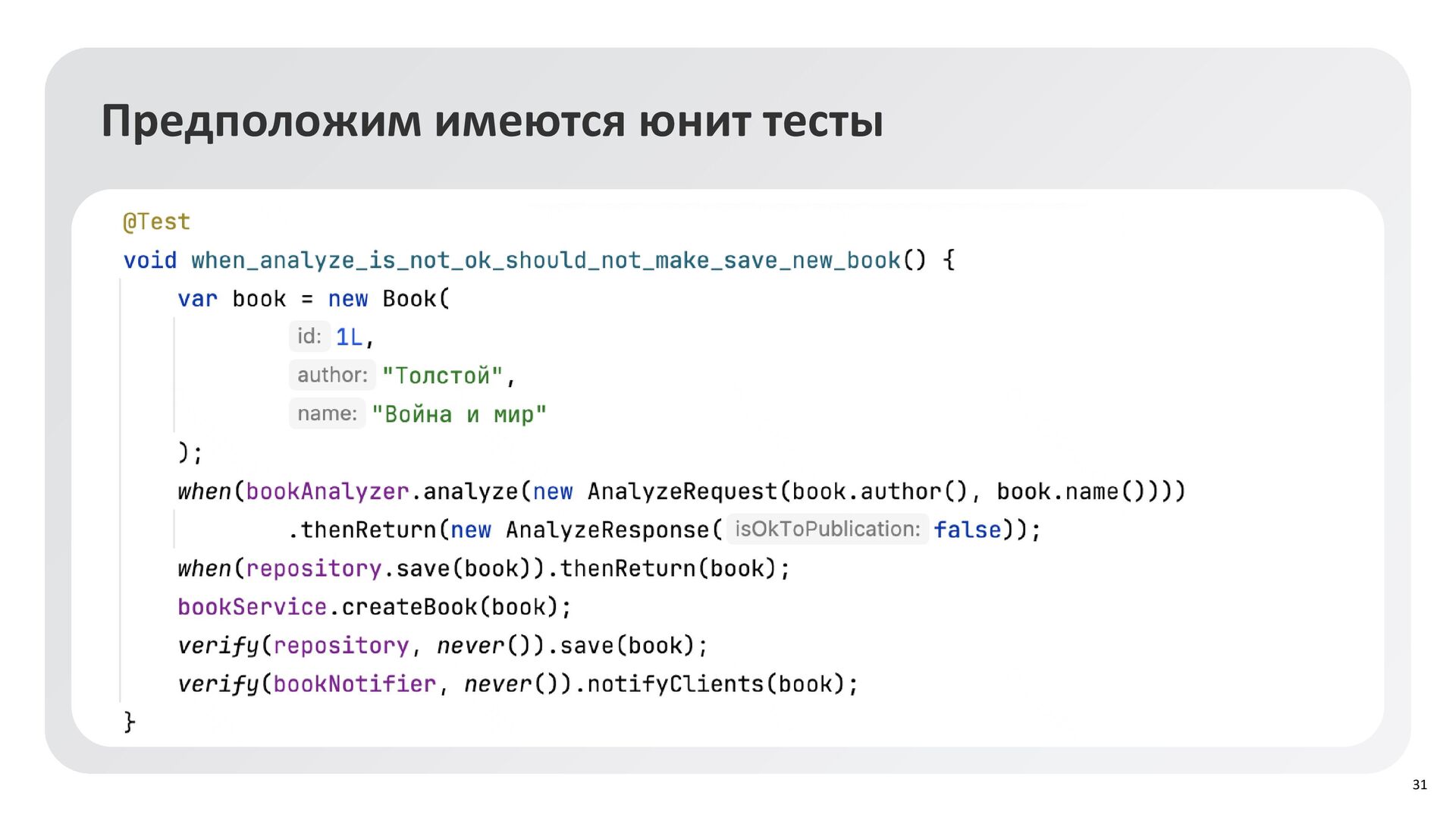Click bookNotifier in verify line
This screenshot has width=1456, height=821.
pos(354,684)
